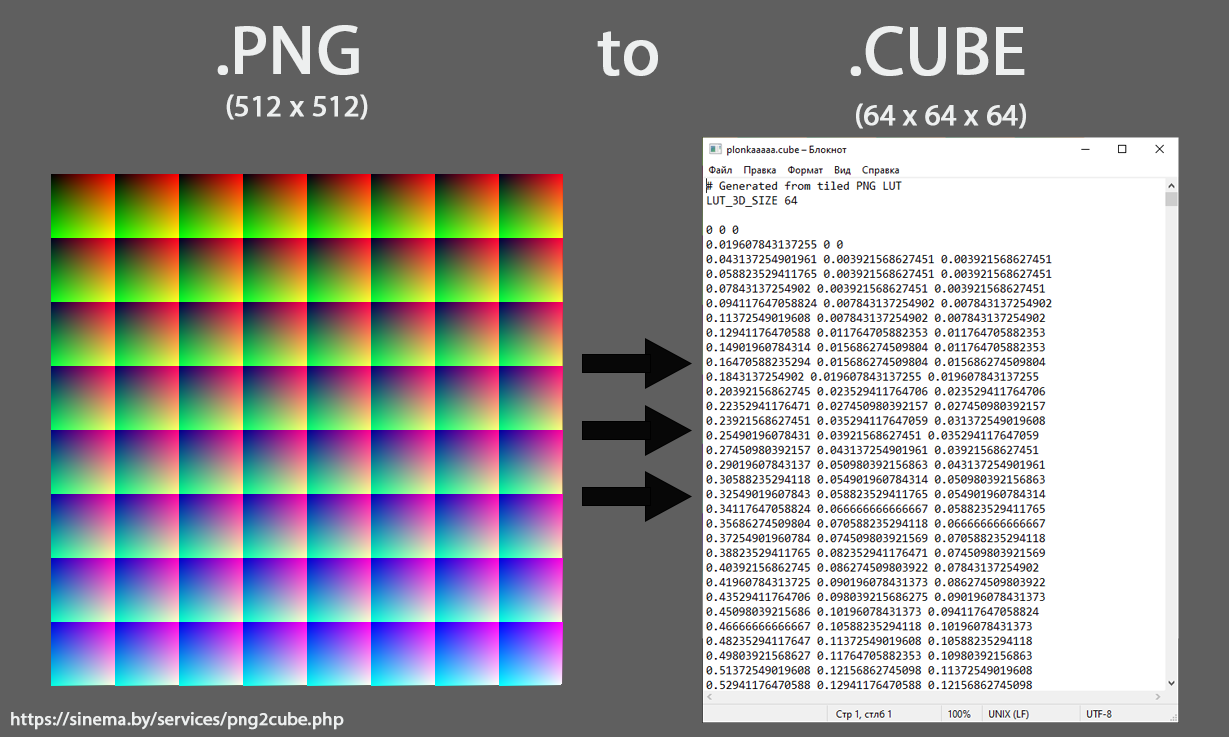This screenshot has height=737, width=1229.
Task: Click the 100% zoom indicator
Action: pos(958,714)
